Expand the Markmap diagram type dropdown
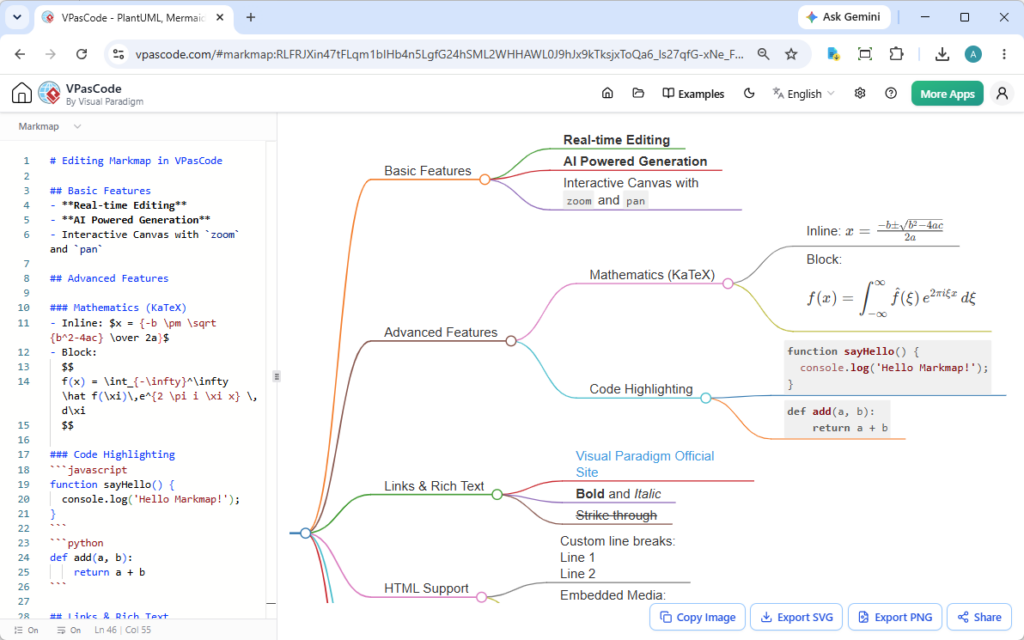Viewport: 1024px width, 640px height. (50, 127)
